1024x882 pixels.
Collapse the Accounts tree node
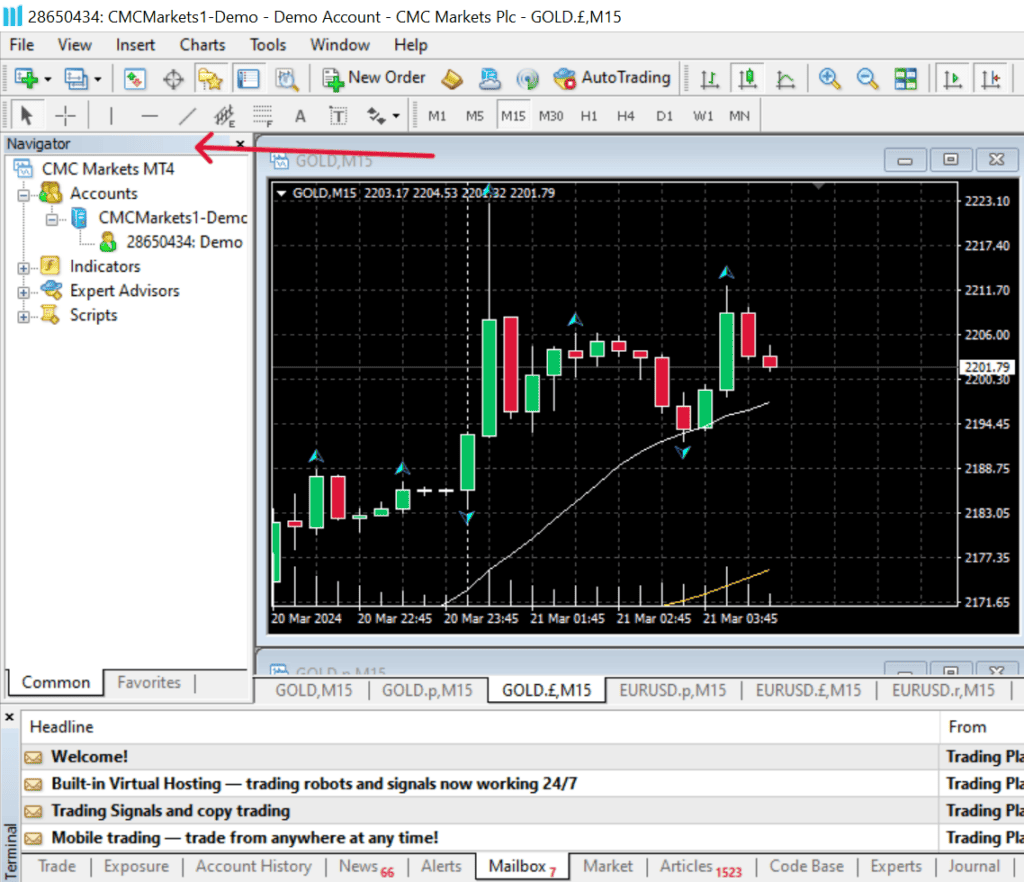click(x=24, y=195)
